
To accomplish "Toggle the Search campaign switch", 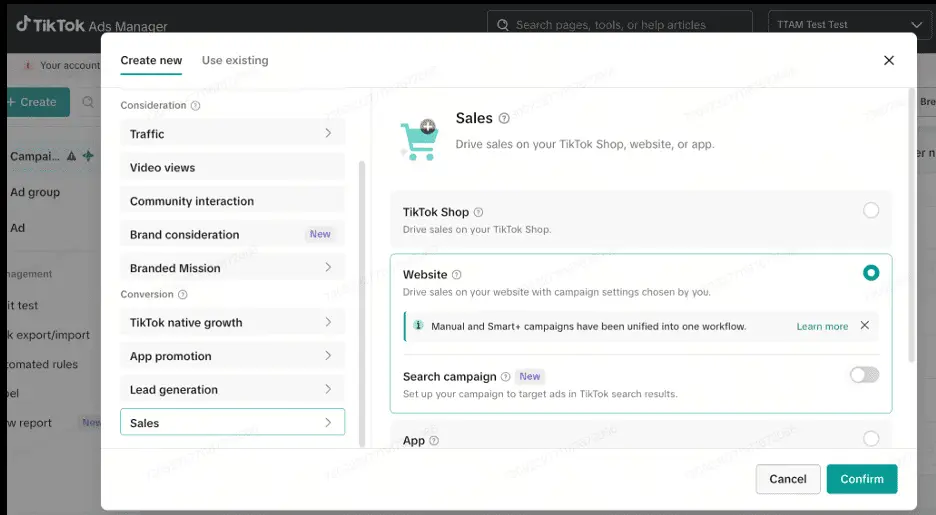I will [x=864, y=375].
